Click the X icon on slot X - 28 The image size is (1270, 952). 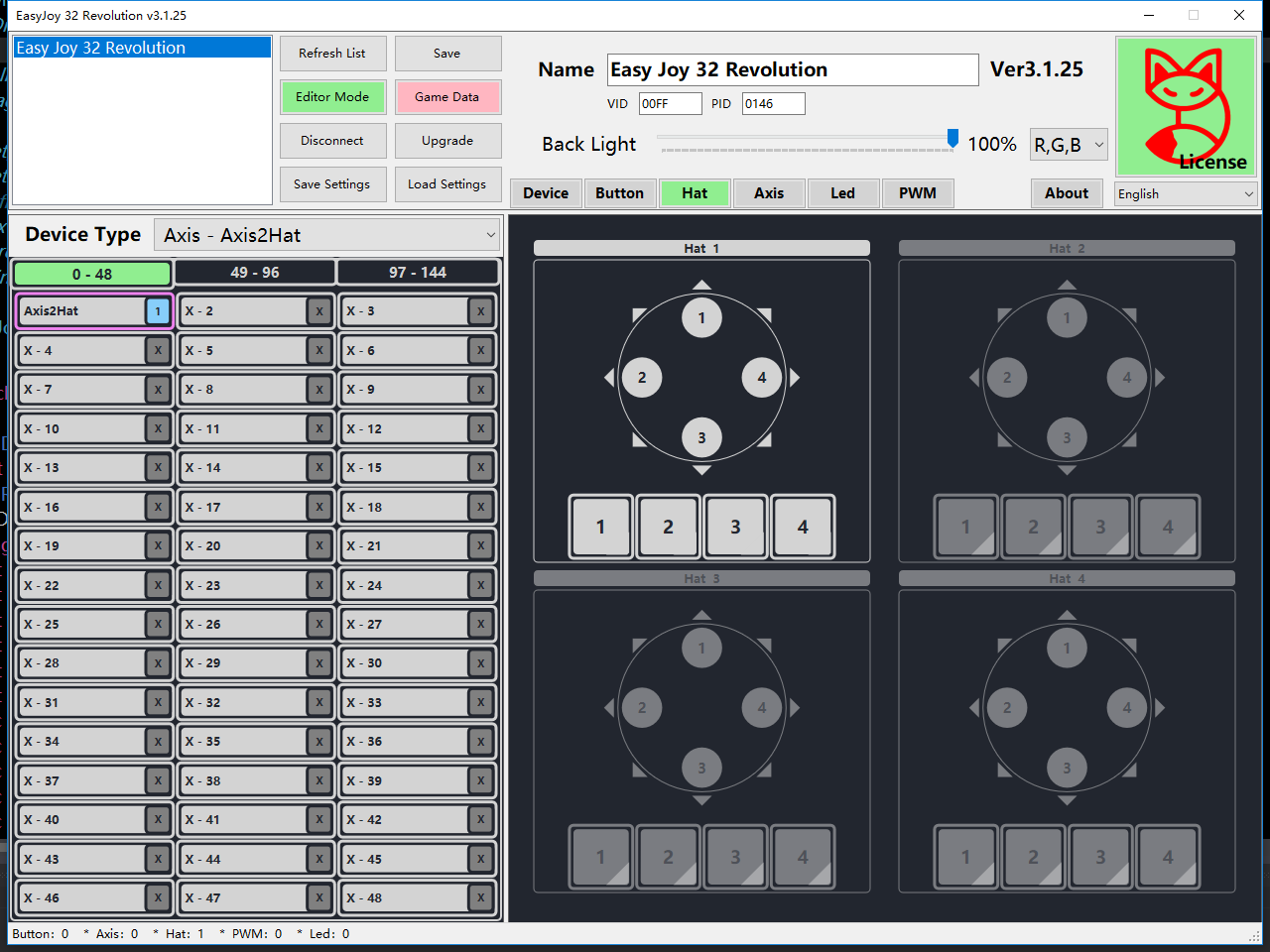click(157, 662)
